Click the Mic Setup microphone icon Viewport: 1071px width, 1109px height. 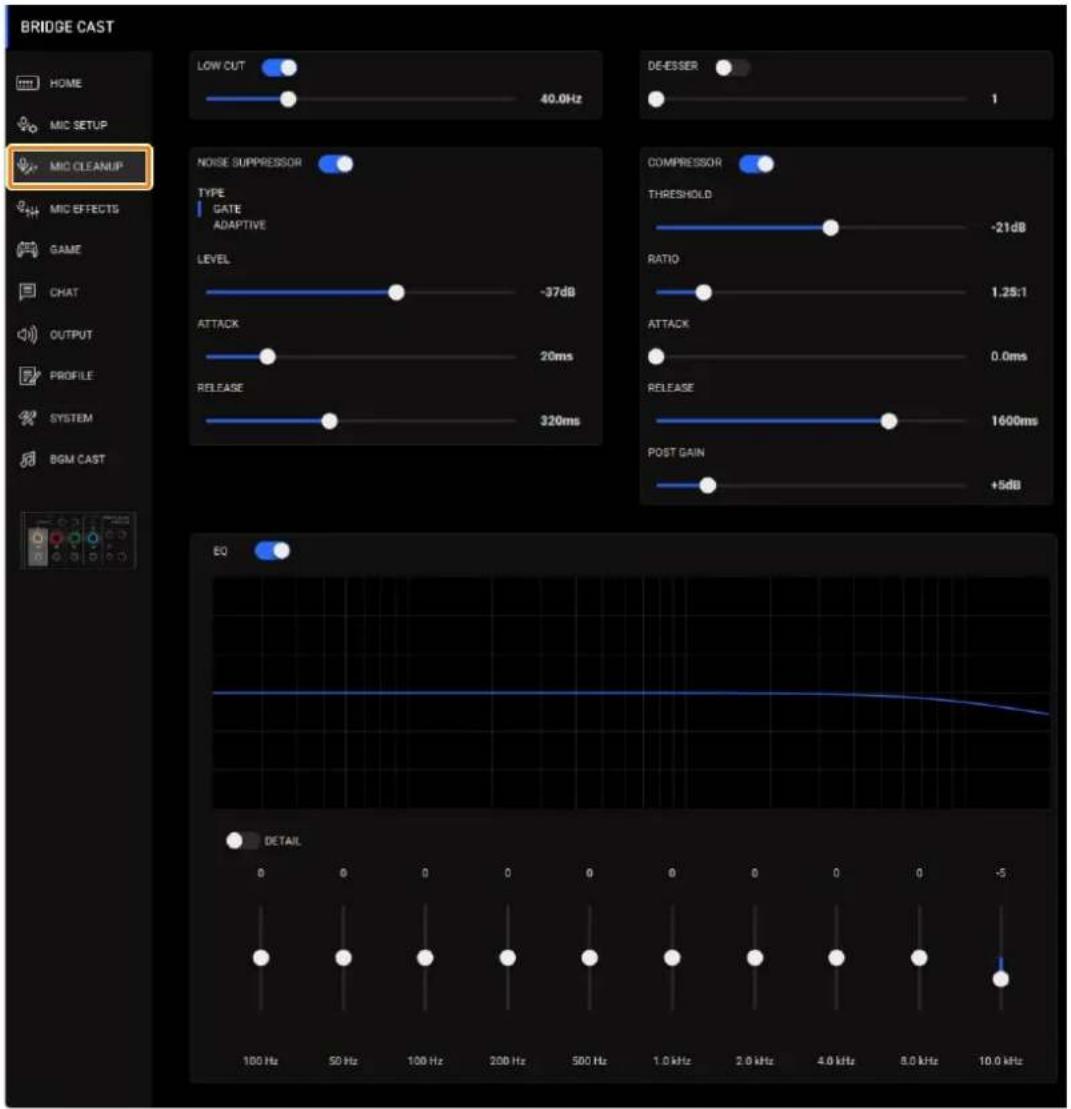coord(28,125)
